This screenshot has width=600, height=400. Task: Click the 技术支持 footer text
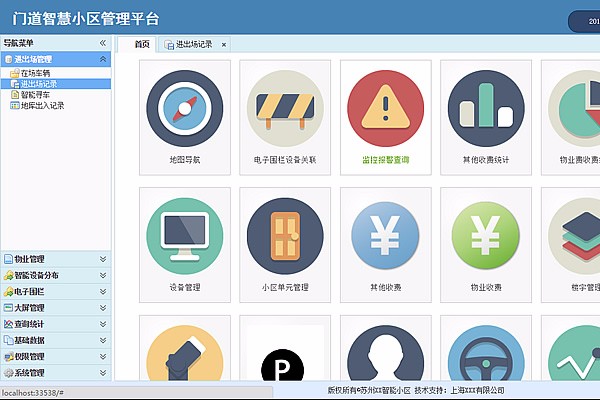click(x=460, y=390)
